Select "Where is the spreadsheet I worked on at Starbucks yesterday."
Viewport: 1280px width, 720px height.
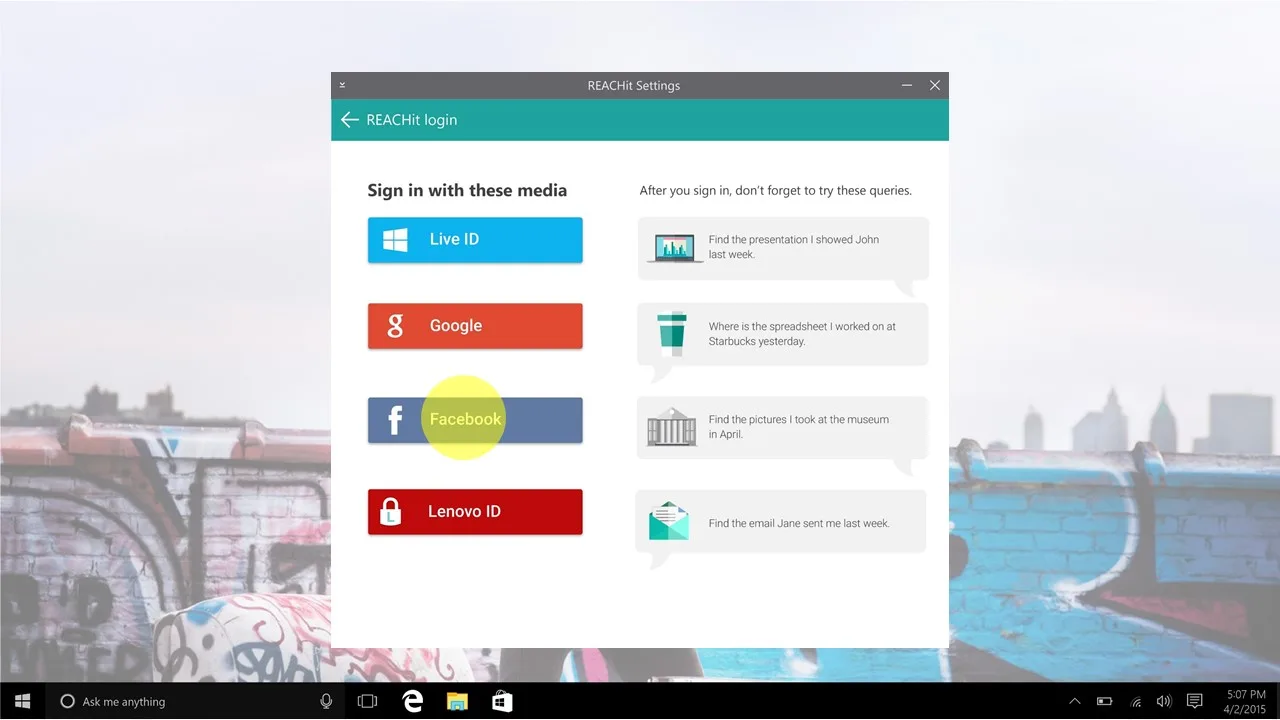(x=802, y=334)
